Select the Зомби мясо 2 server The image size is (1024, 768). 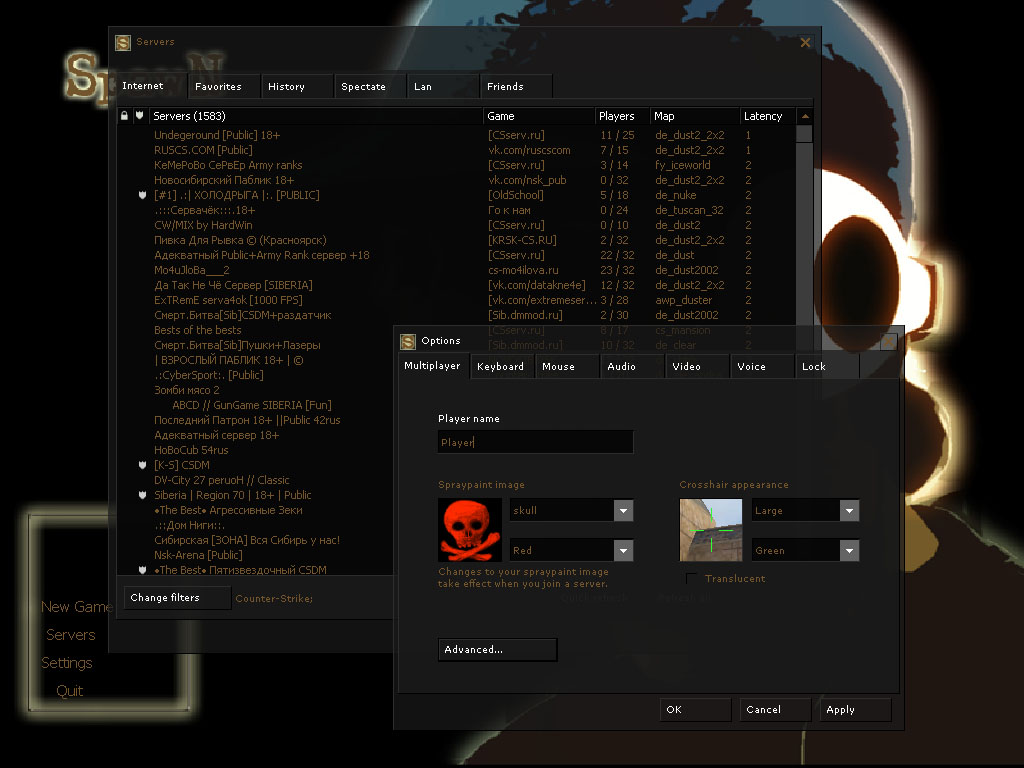pyautogui.click(x=187, y=391)
